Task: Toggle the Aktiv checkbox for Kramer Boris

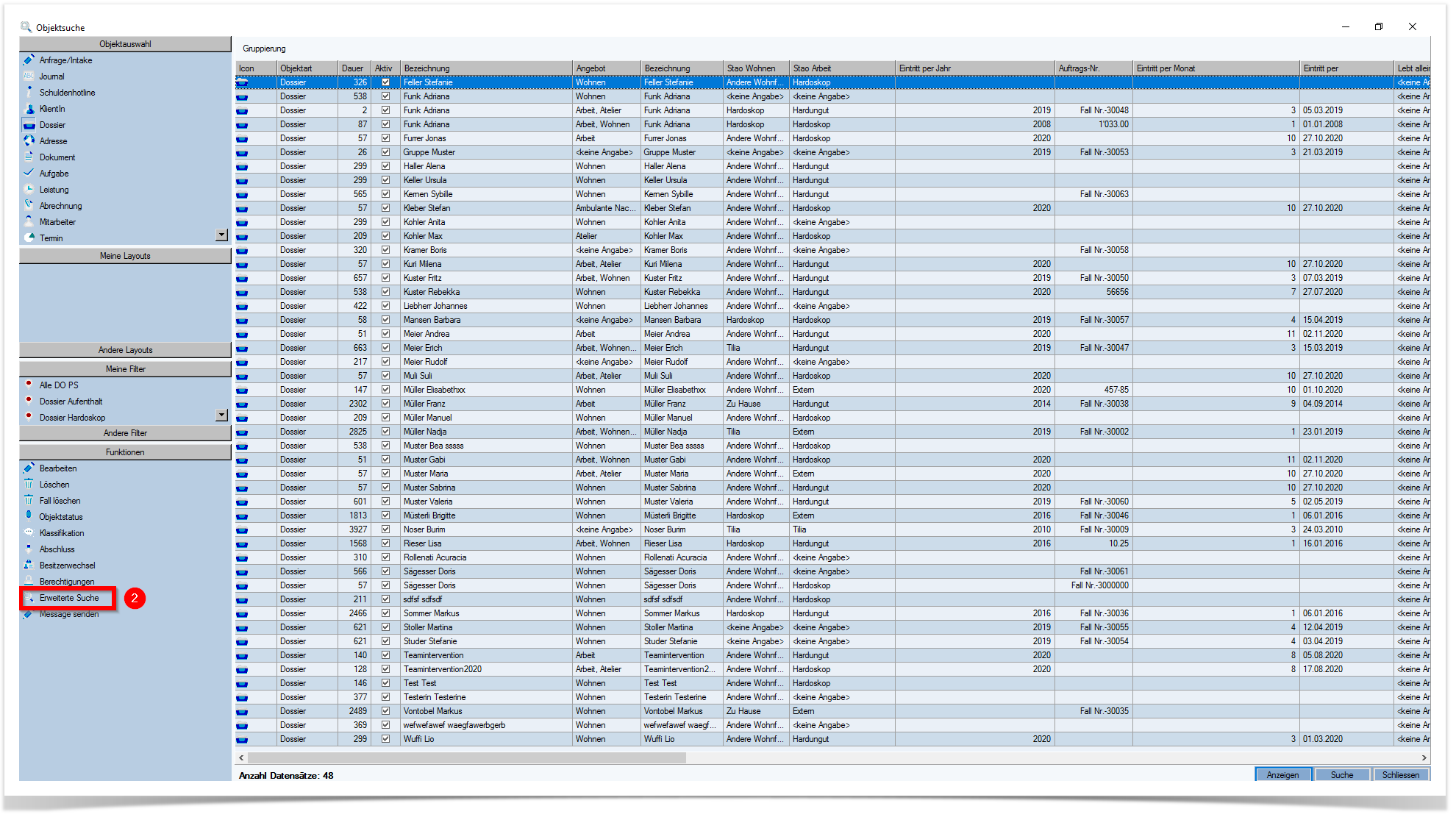Action: click(x=385, y=250)
